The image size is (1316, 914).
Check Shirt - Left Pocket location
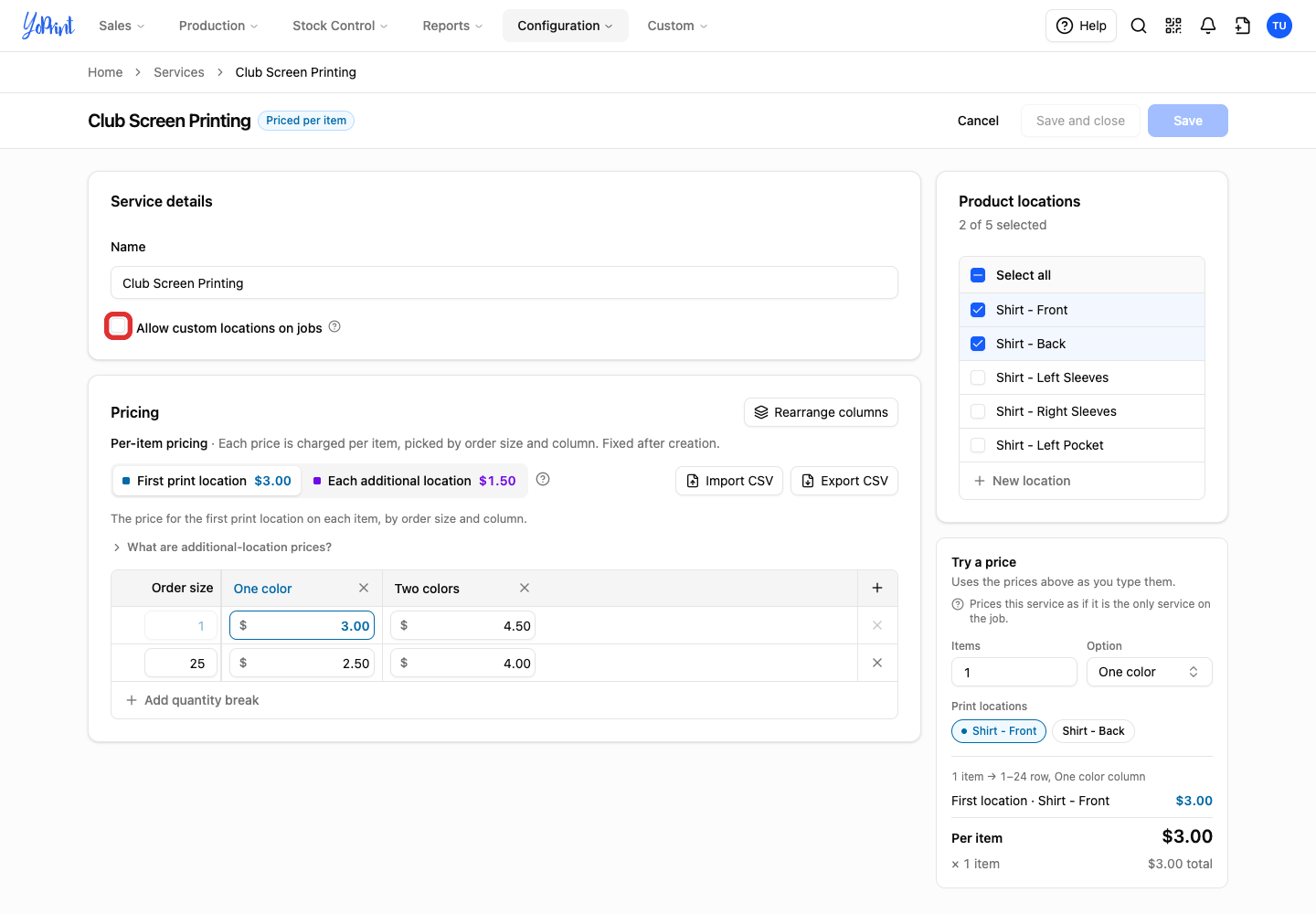click(x=978, y=445)
